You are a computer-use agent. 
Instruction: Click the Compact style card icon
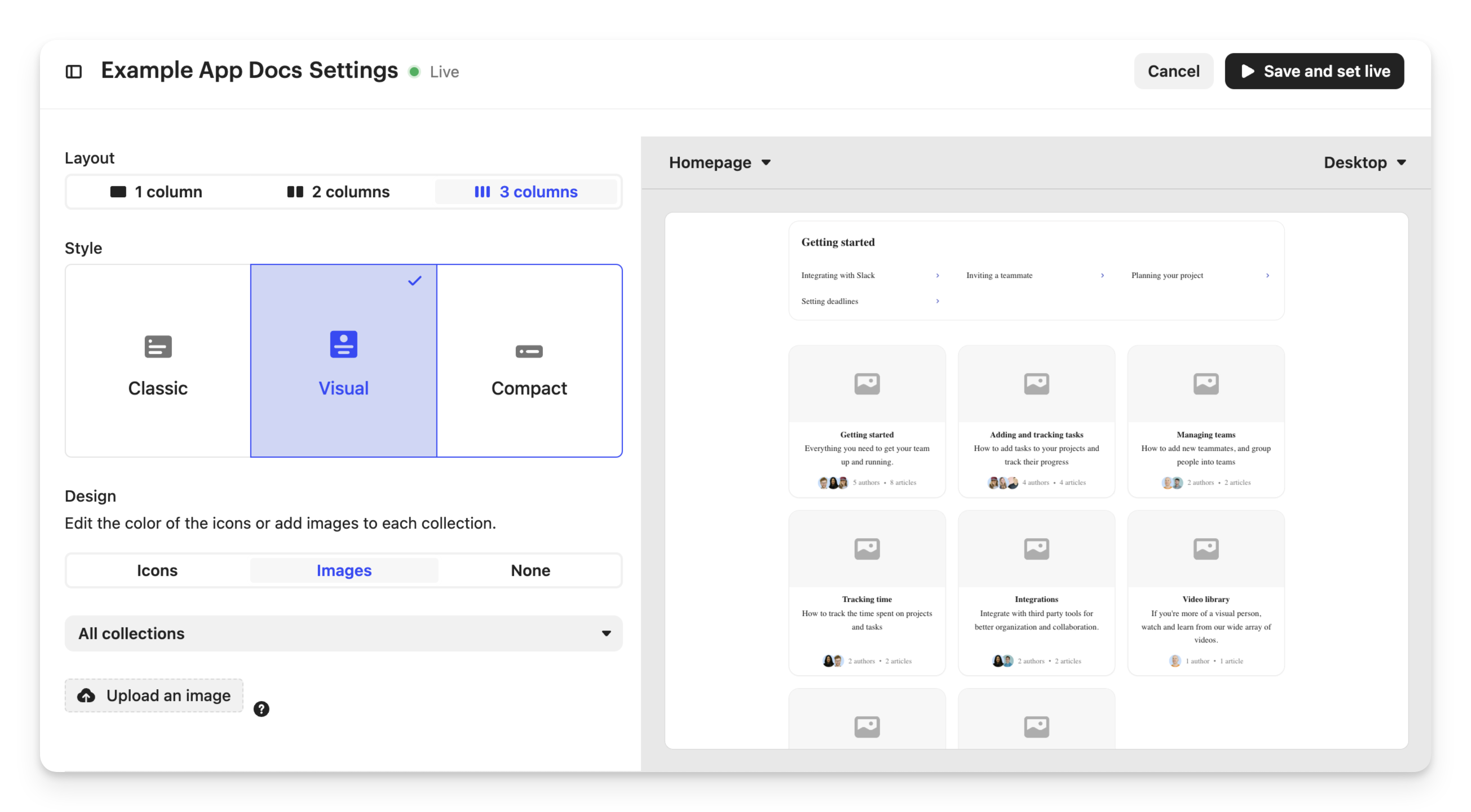(529, 351)
